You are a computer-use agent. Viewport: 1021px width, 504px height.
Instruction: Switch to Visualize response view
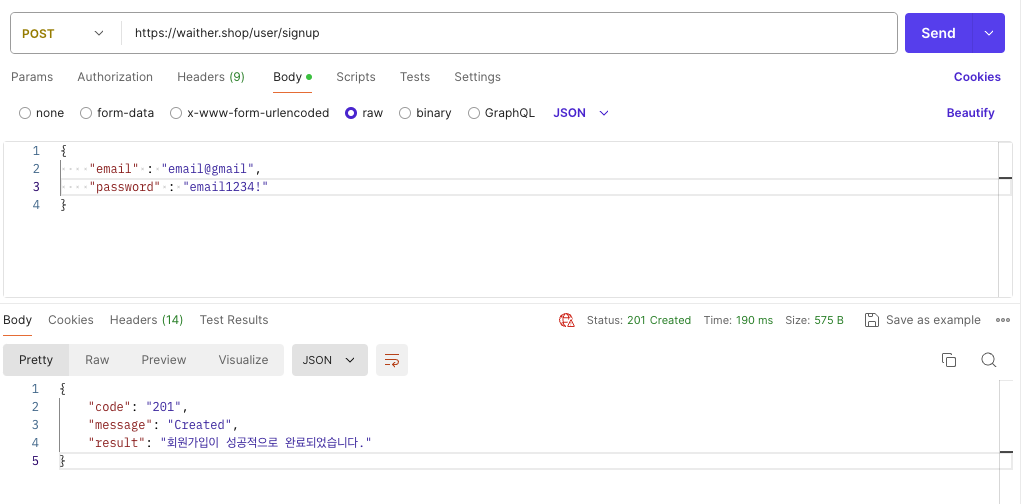point(244,360)
